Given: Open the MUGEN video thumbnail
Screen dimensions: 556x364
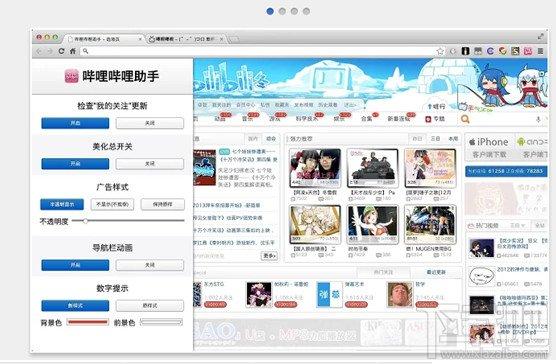Looking at the screenshot, I should click(430, 225).
